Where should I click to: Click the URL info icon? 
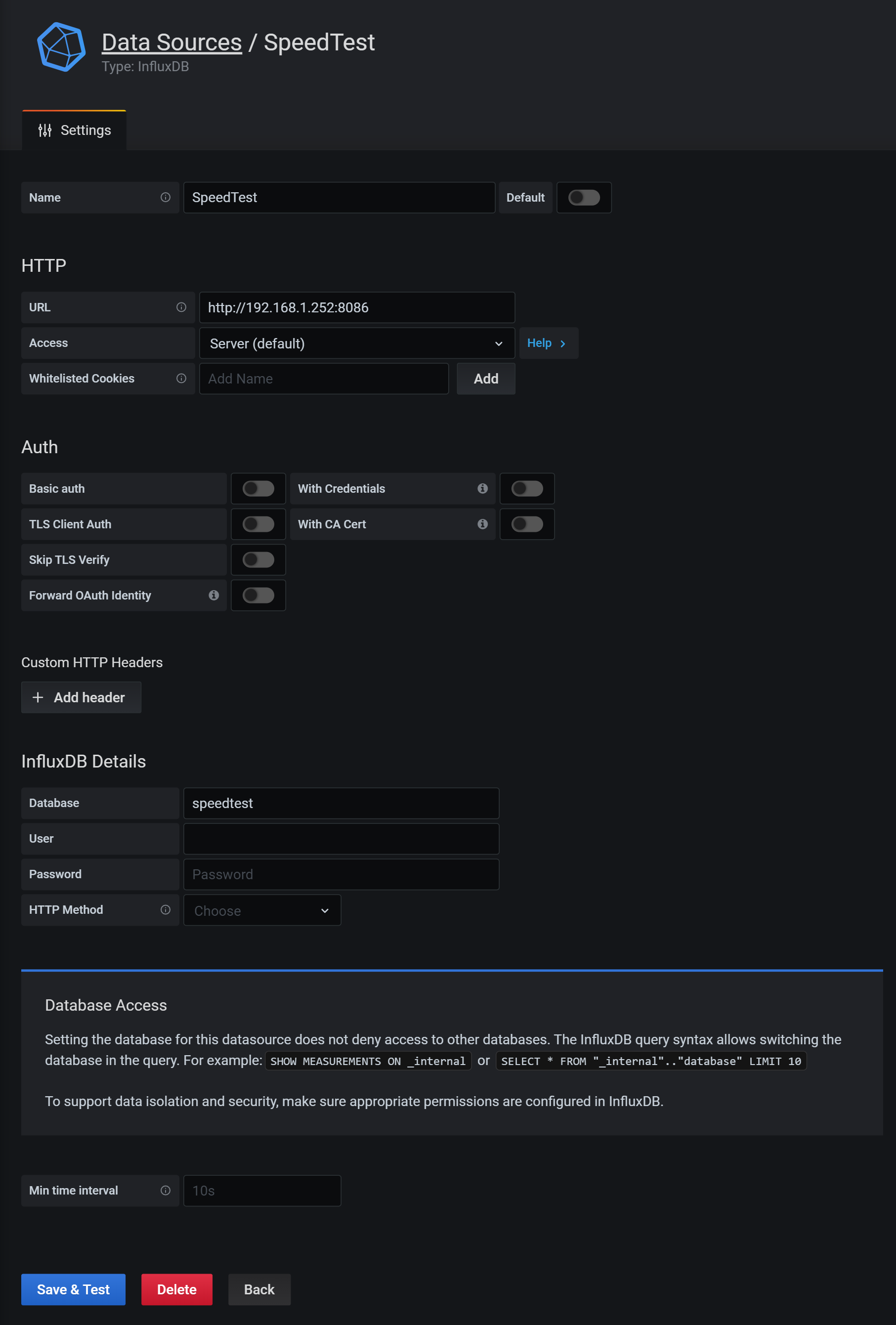[x=181, y=307]
